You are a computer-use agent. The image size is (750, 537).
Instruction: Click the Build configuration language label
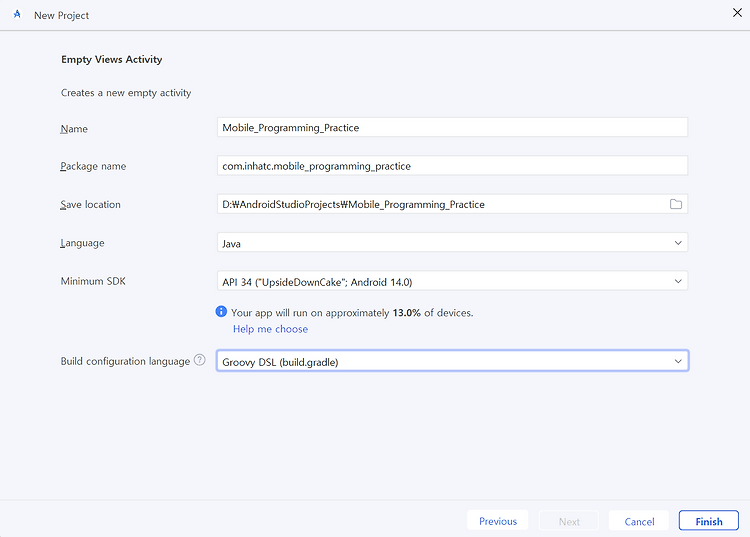click(125, 361)
